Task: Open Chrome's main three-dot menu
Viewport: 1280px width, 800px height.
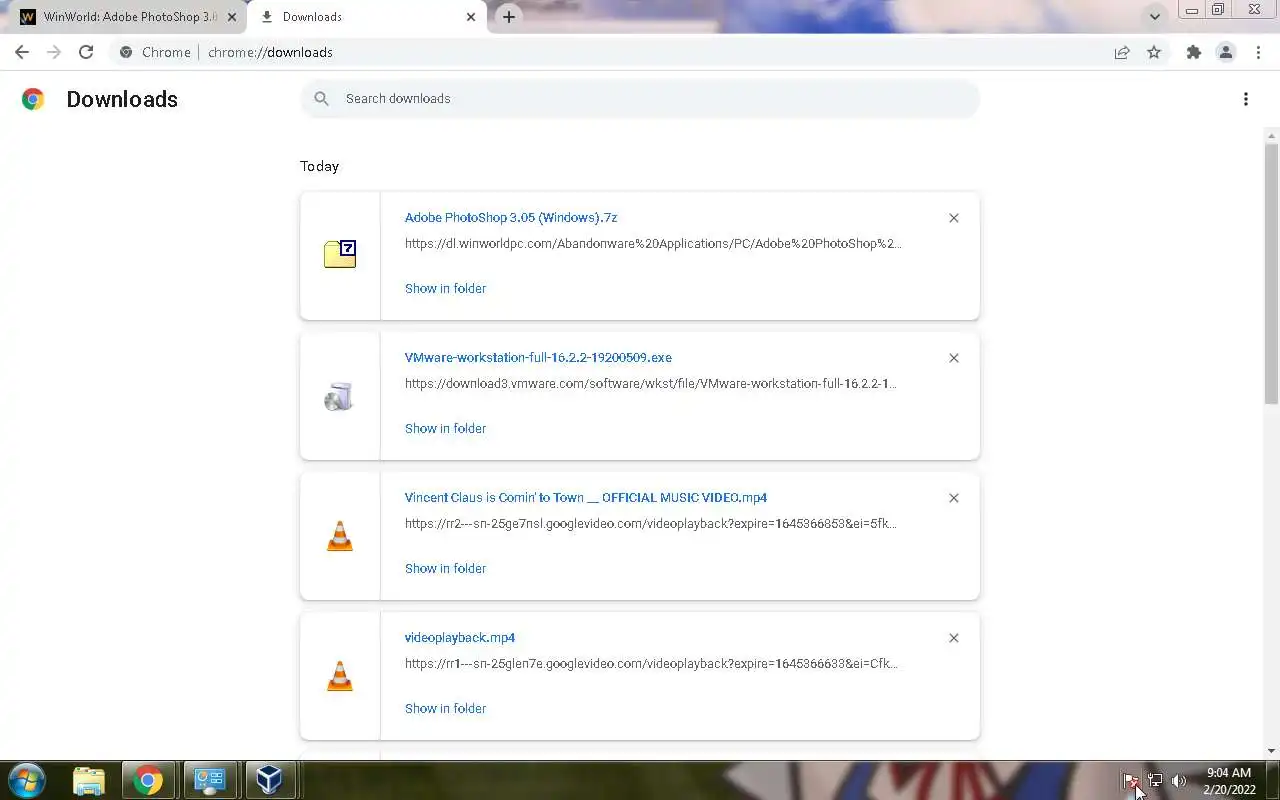Action: point(1258,52)
